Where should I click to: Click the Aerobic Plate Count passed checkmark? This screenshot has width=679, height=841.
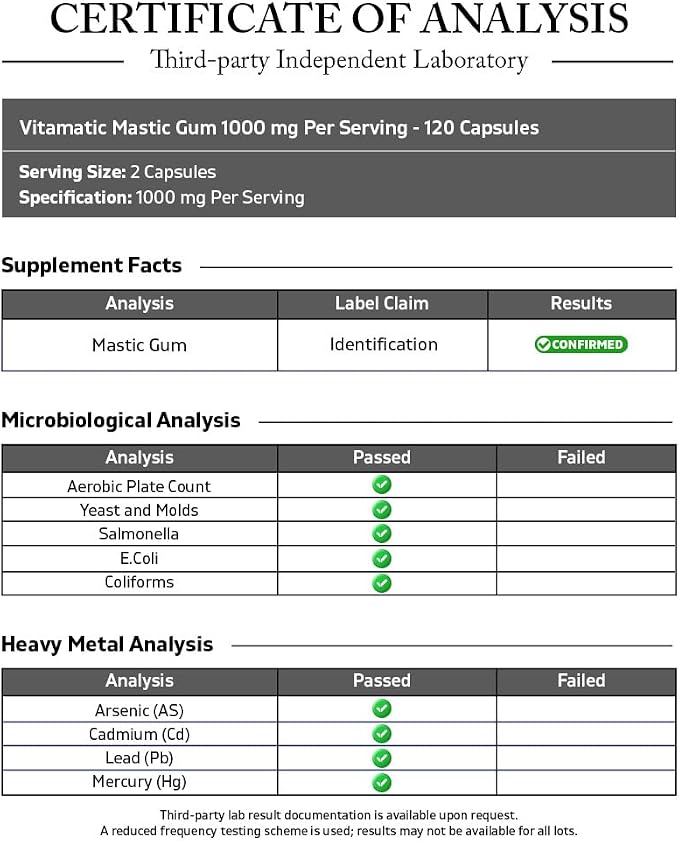[382, 485]
